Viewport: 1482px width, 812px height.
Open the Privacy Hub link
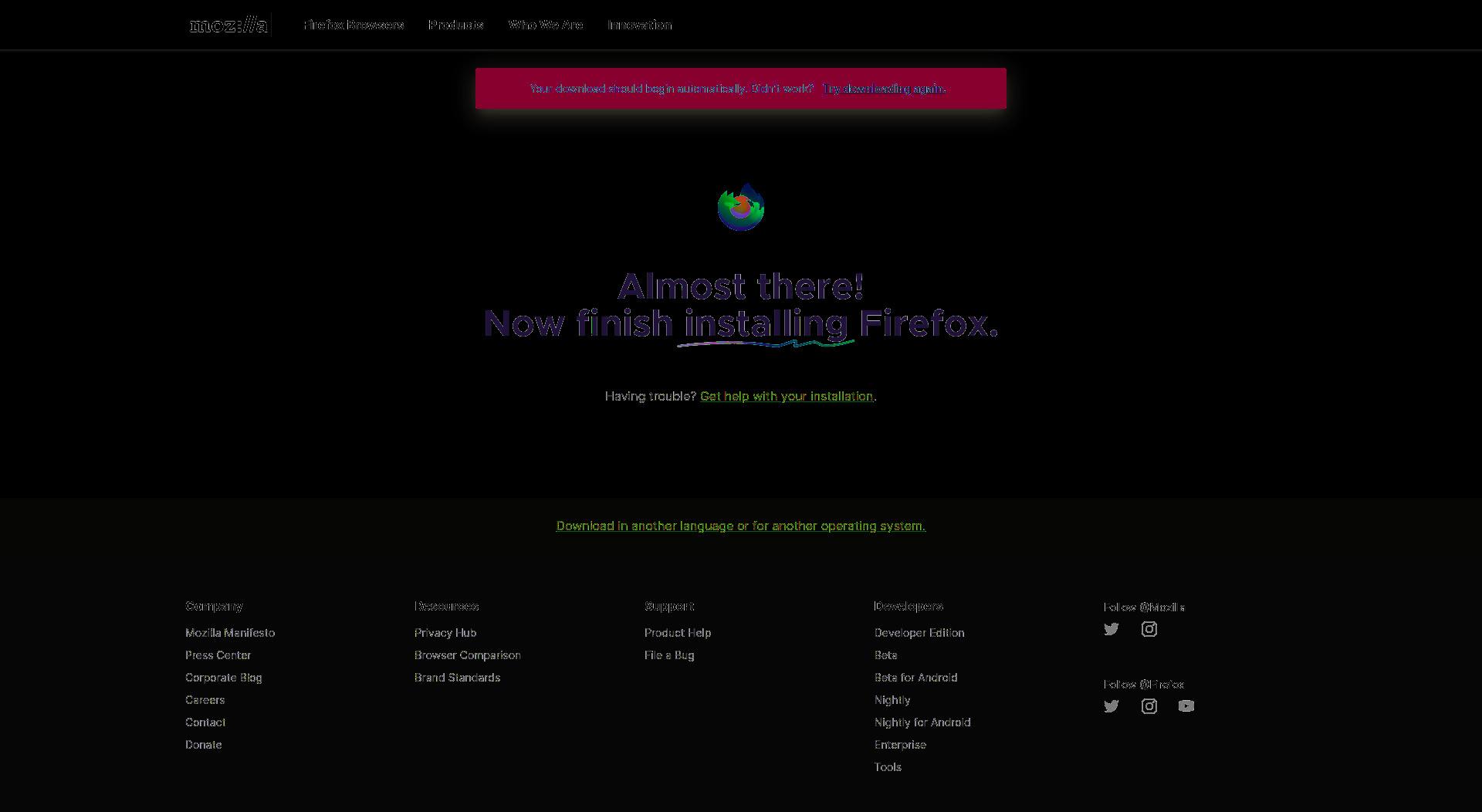445,633
